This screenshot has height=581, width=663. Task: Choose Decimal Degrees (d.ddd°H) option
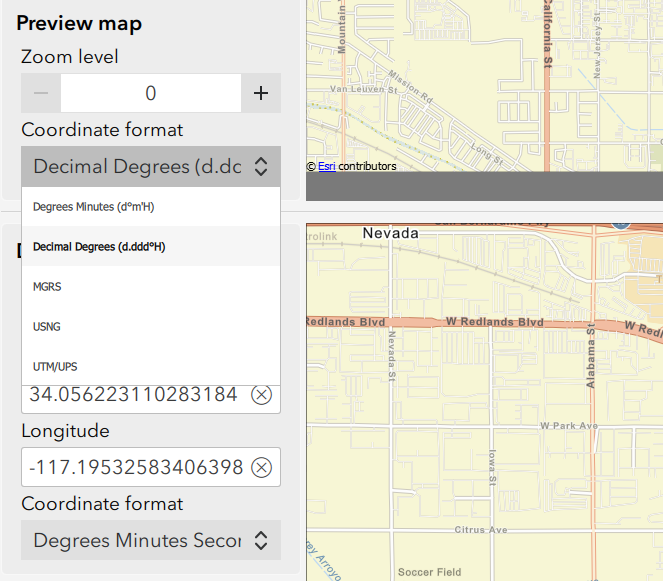click(x=151, y=247)
